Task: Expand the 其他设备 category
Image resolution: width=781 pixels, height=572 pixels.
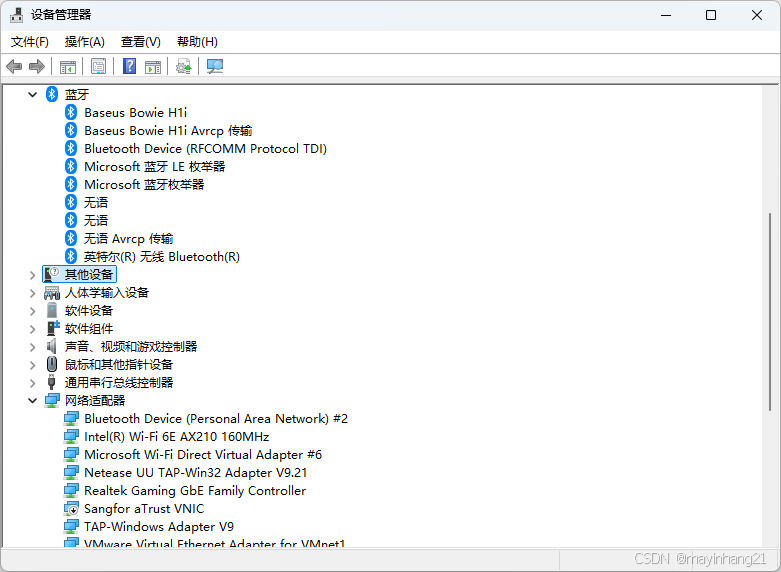Action: click(x=32, y=275)
